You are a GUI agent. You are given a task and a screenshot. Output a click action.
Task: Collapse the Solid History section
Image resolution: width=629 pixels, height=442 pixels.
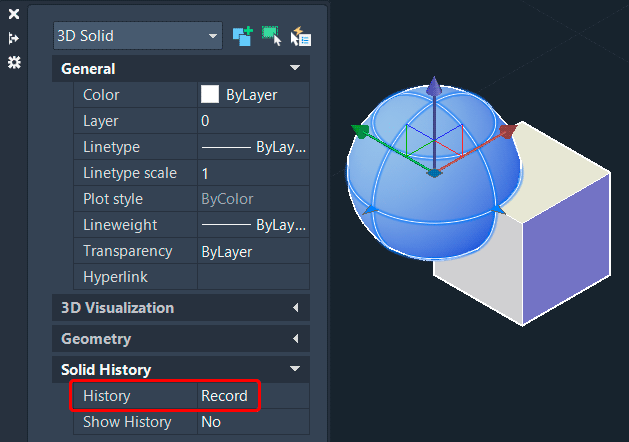[x=295, y=369]
